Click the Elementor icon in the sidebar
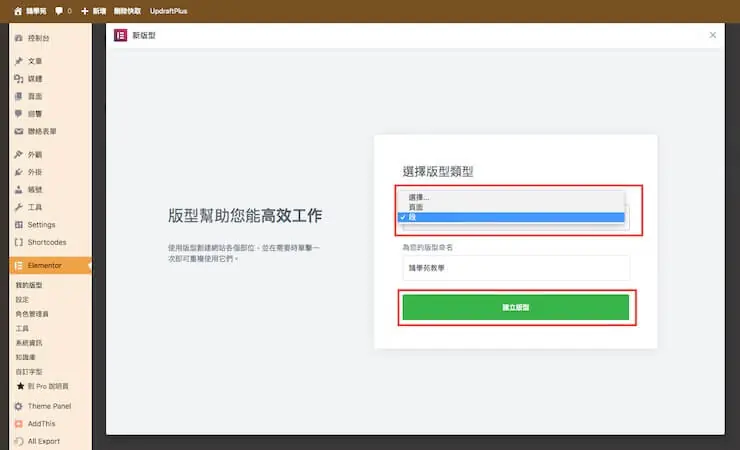The height and width of the screenshot is (450, 740). (18, 266)
